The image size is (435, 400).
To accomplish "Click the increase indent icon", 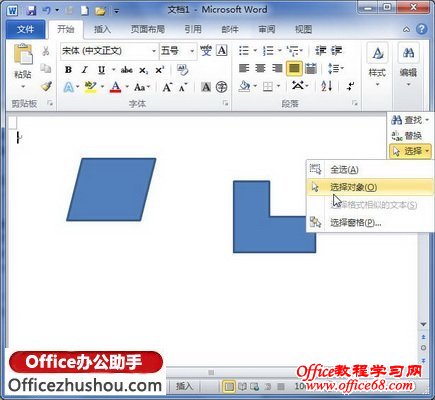I will click(x=337, y=51).
